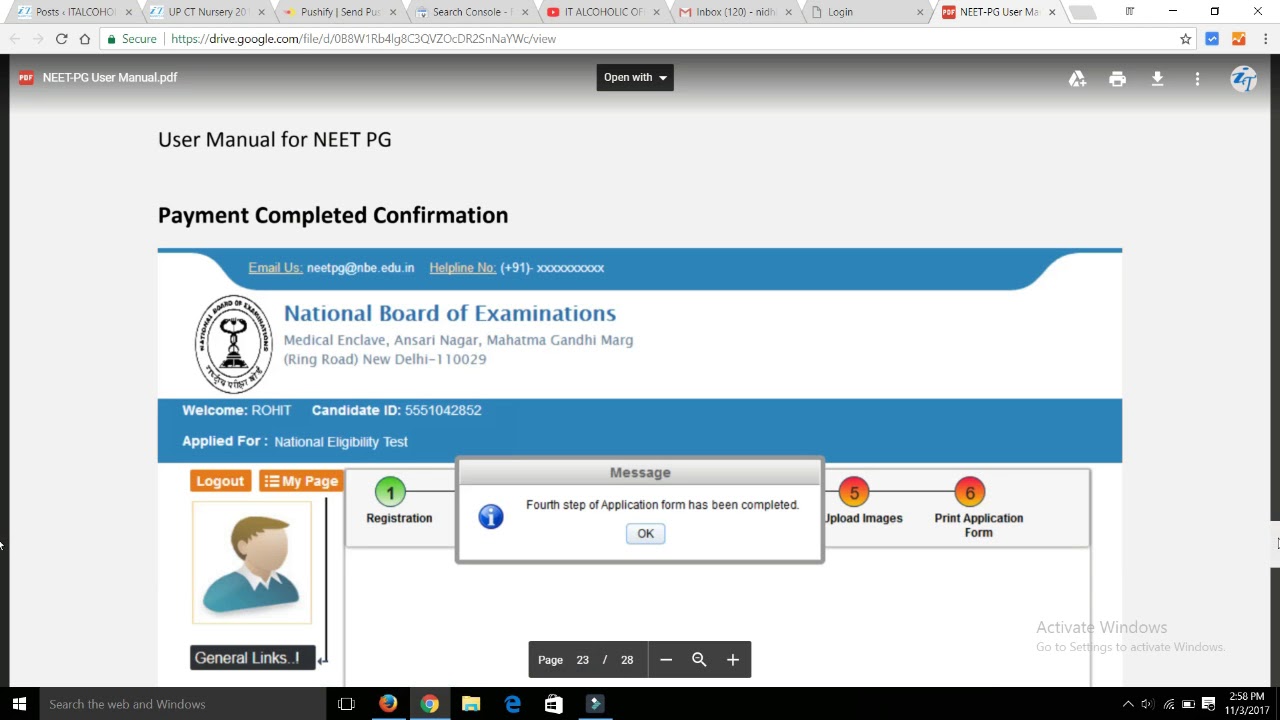1280x720 pixels.
Task: Add file to Google Drive icon
Action: (1077, 78)
